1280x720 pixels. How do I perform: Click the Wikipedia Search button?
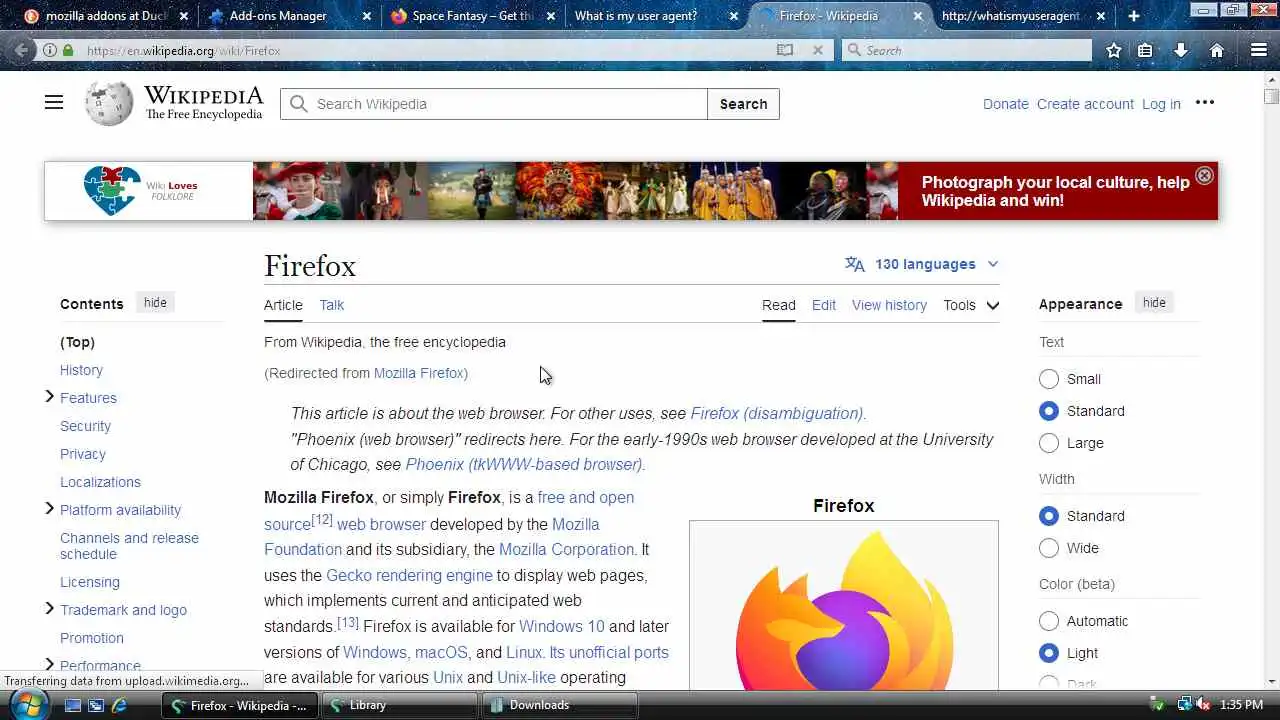(x=743, y=104)
